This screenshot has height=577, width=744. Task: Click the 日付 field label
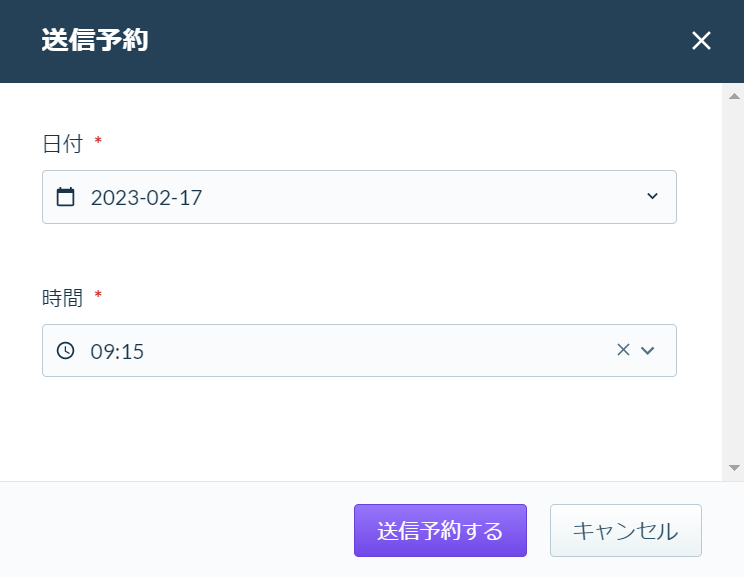click(63, 143)
